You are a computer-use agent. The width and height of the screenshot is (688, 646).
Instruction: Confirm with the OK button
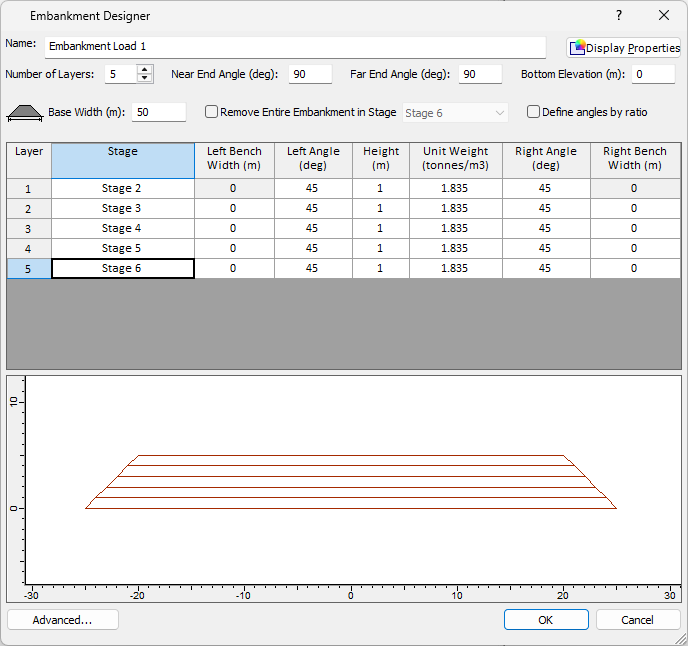[546, 620]
